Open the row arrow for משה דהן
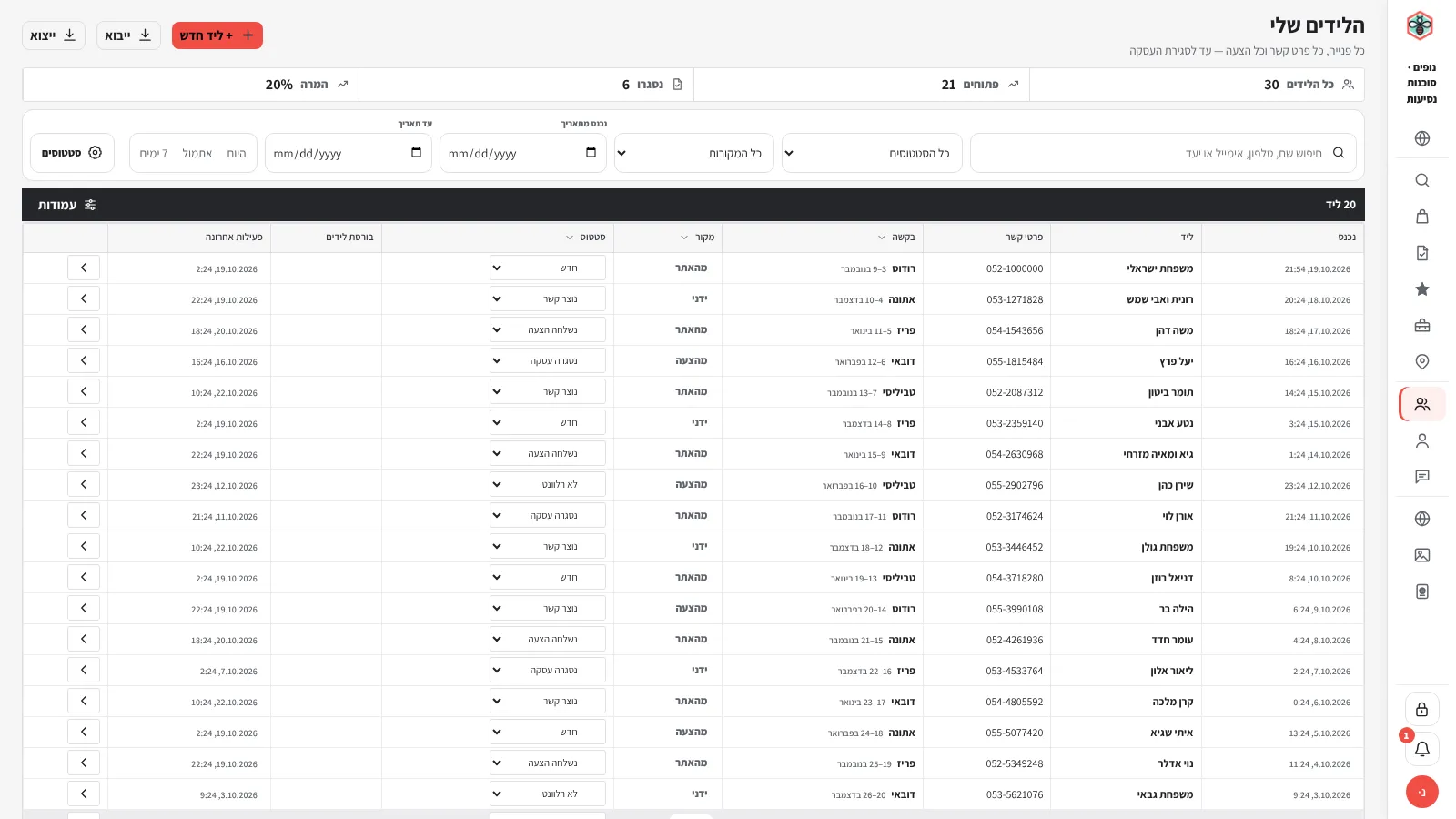 coord(84,329)
